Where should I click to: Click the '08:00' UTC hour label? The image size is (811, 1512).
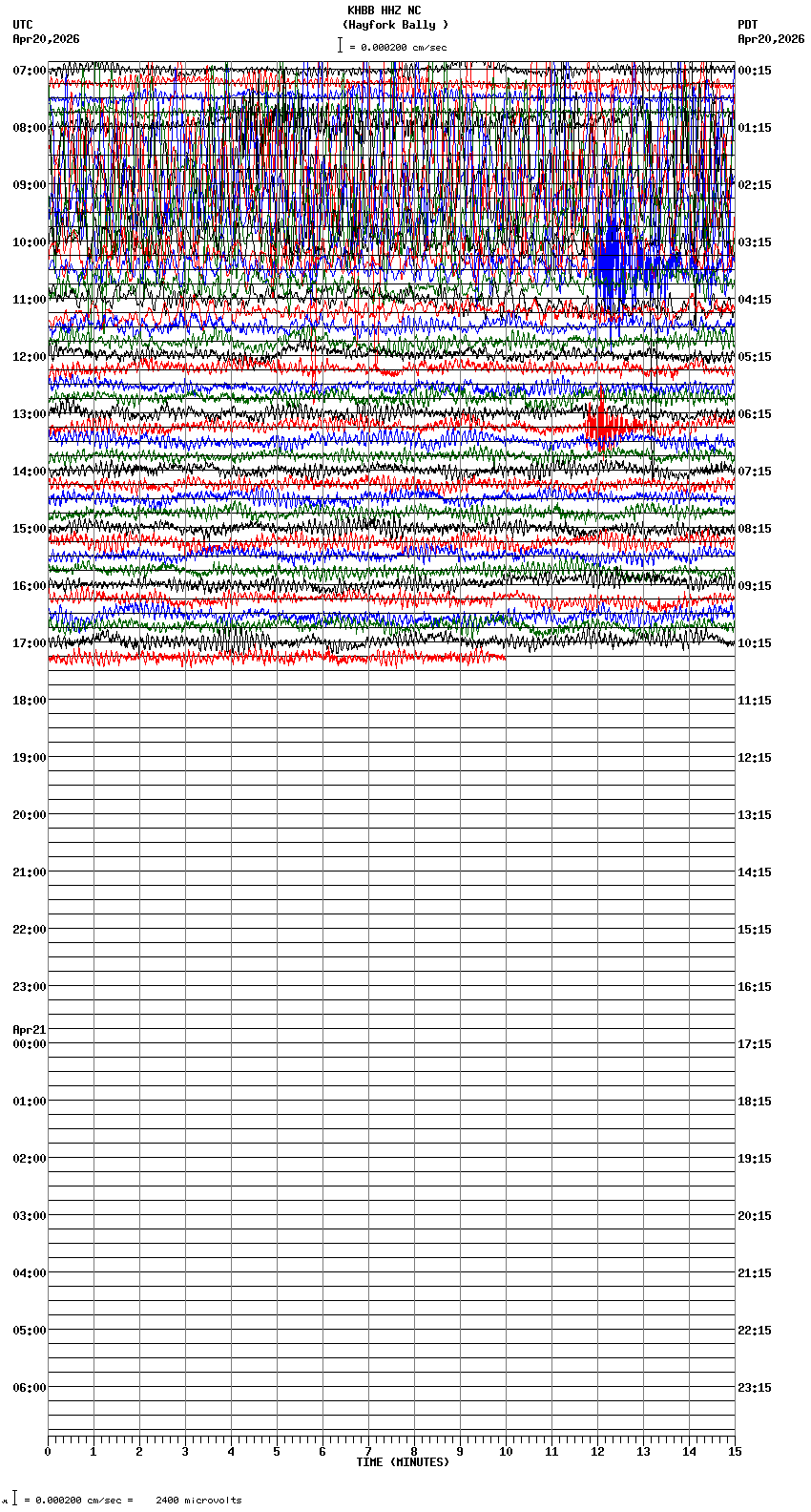tap(30, 128)
